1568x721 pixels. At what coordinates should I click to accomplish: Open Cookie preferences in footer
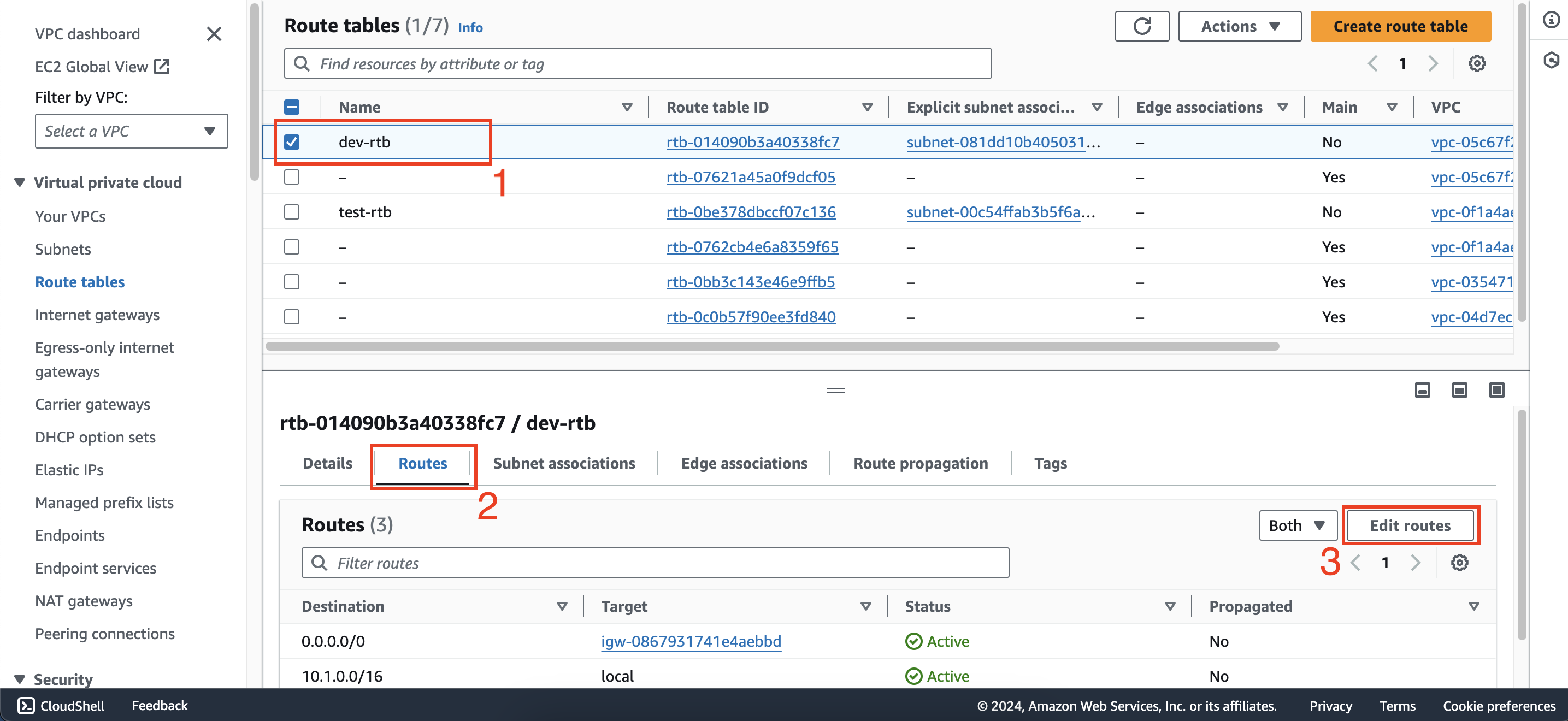pyautogui.click(x=1499, y=706)
